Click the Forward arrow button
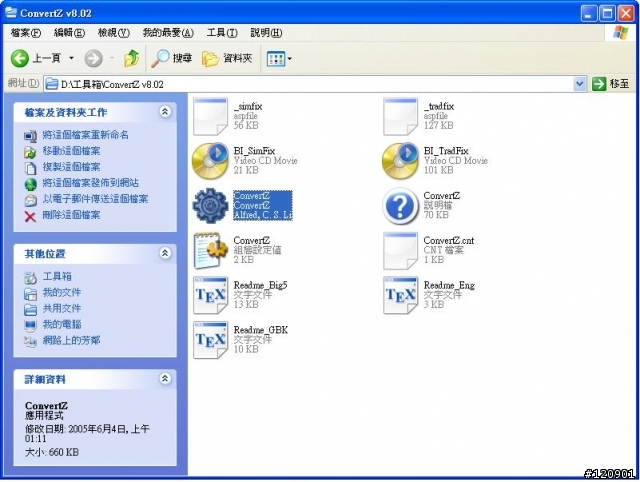640x482 pixels. click(x=93, y=59)
